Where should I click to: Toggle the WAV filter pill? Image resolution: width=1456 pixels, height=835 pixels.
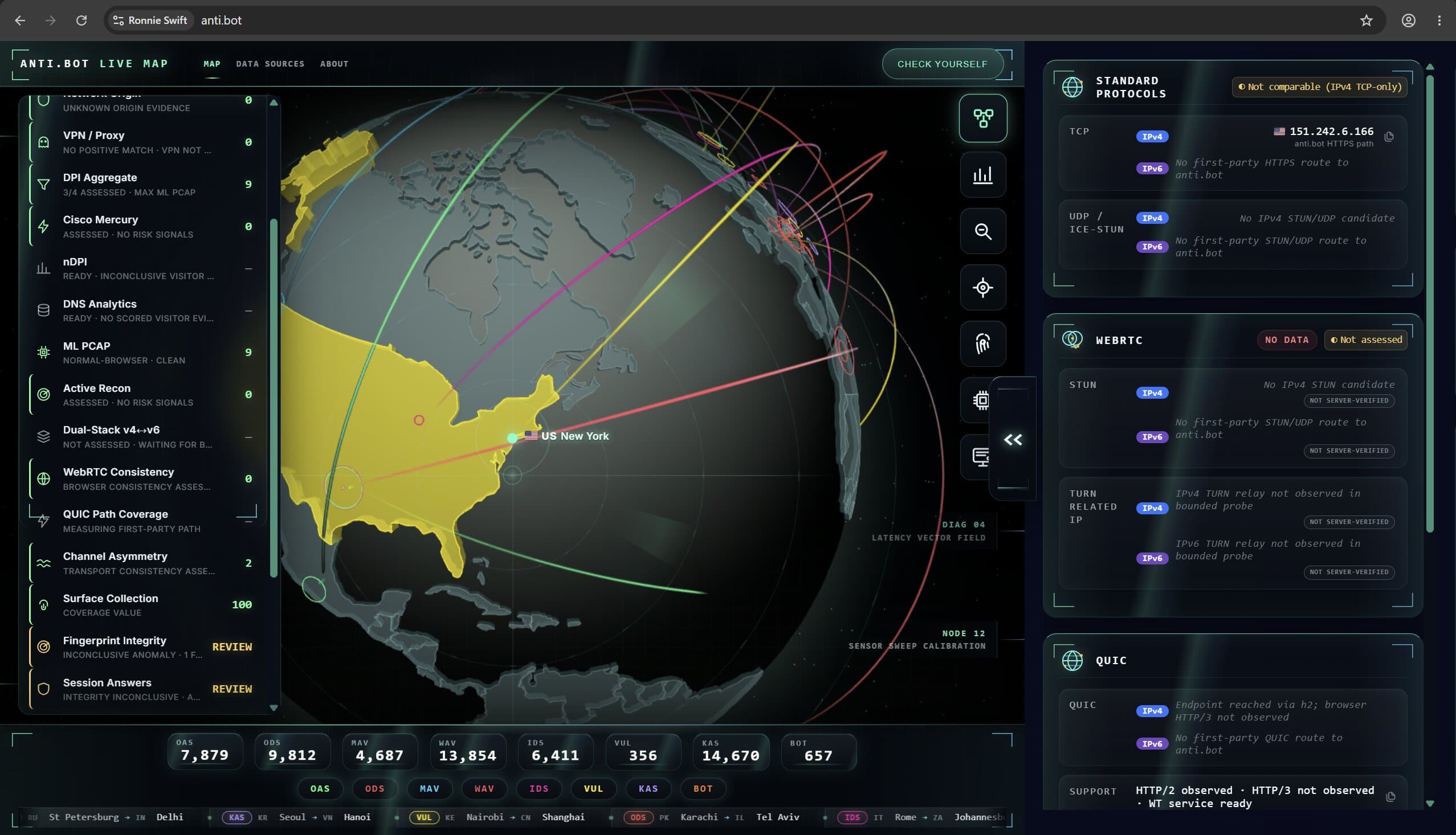(484, 788)
